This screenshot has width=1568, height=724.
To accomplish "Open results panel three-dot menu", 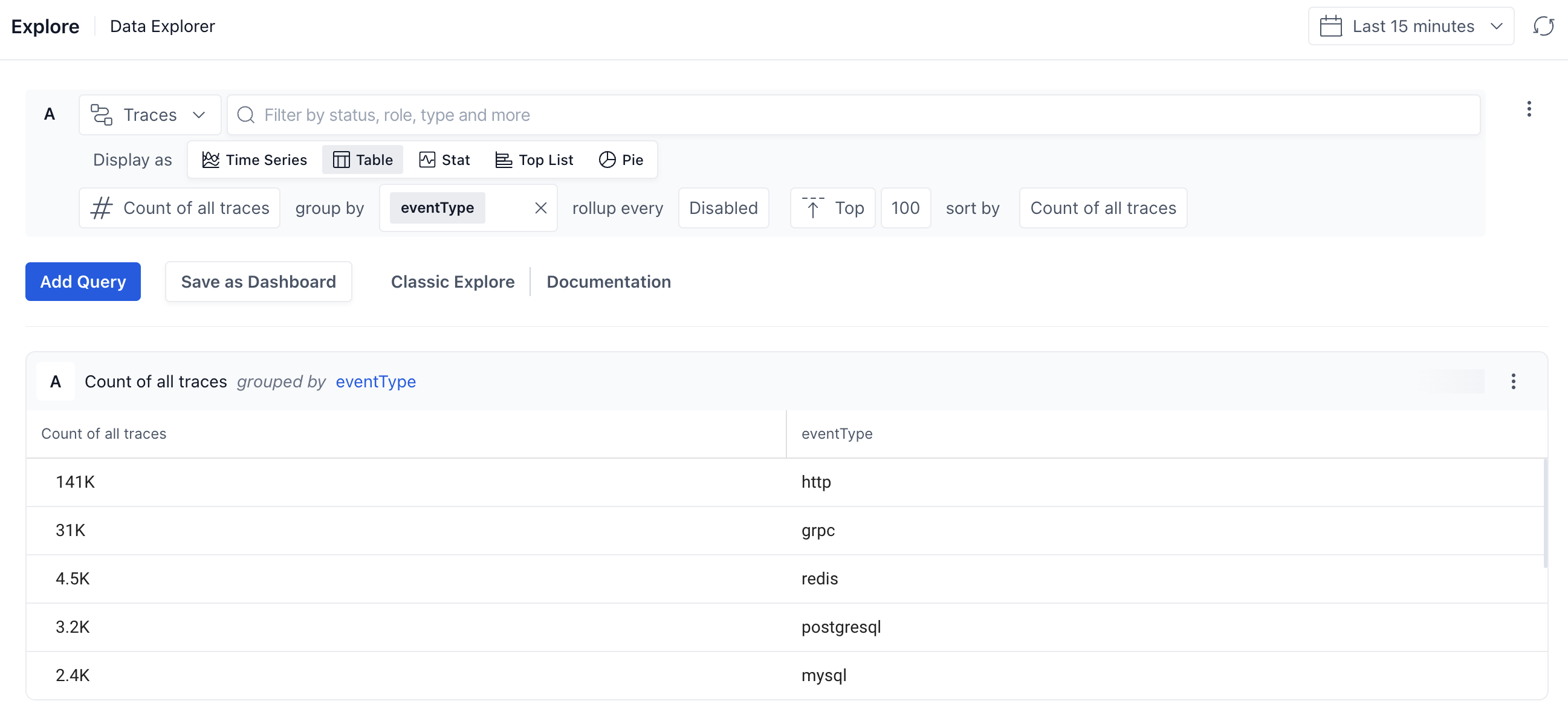I will pos(1512,381).
